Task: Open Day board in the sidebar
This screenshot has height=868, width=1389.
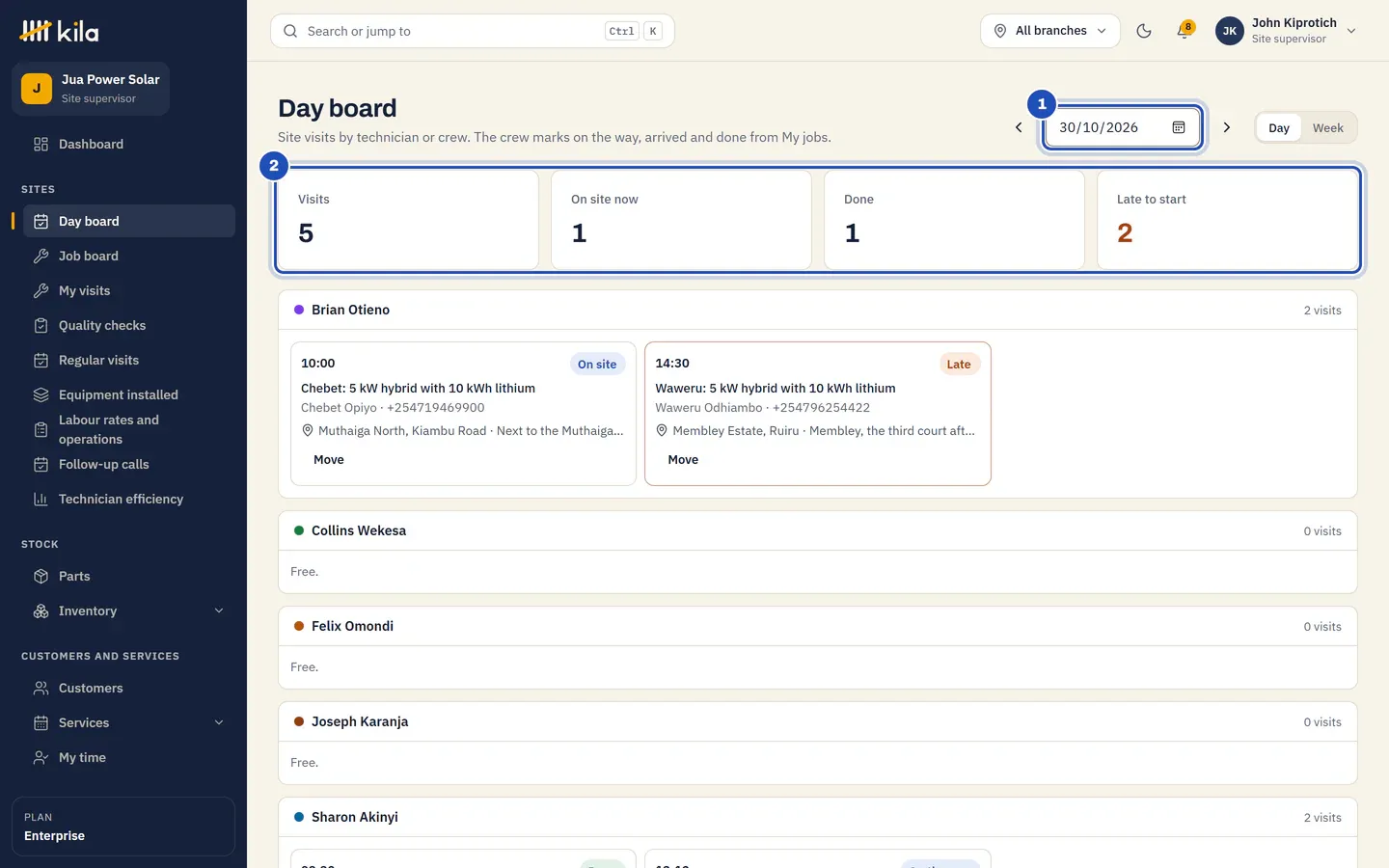Action: (x=129, y=221)
